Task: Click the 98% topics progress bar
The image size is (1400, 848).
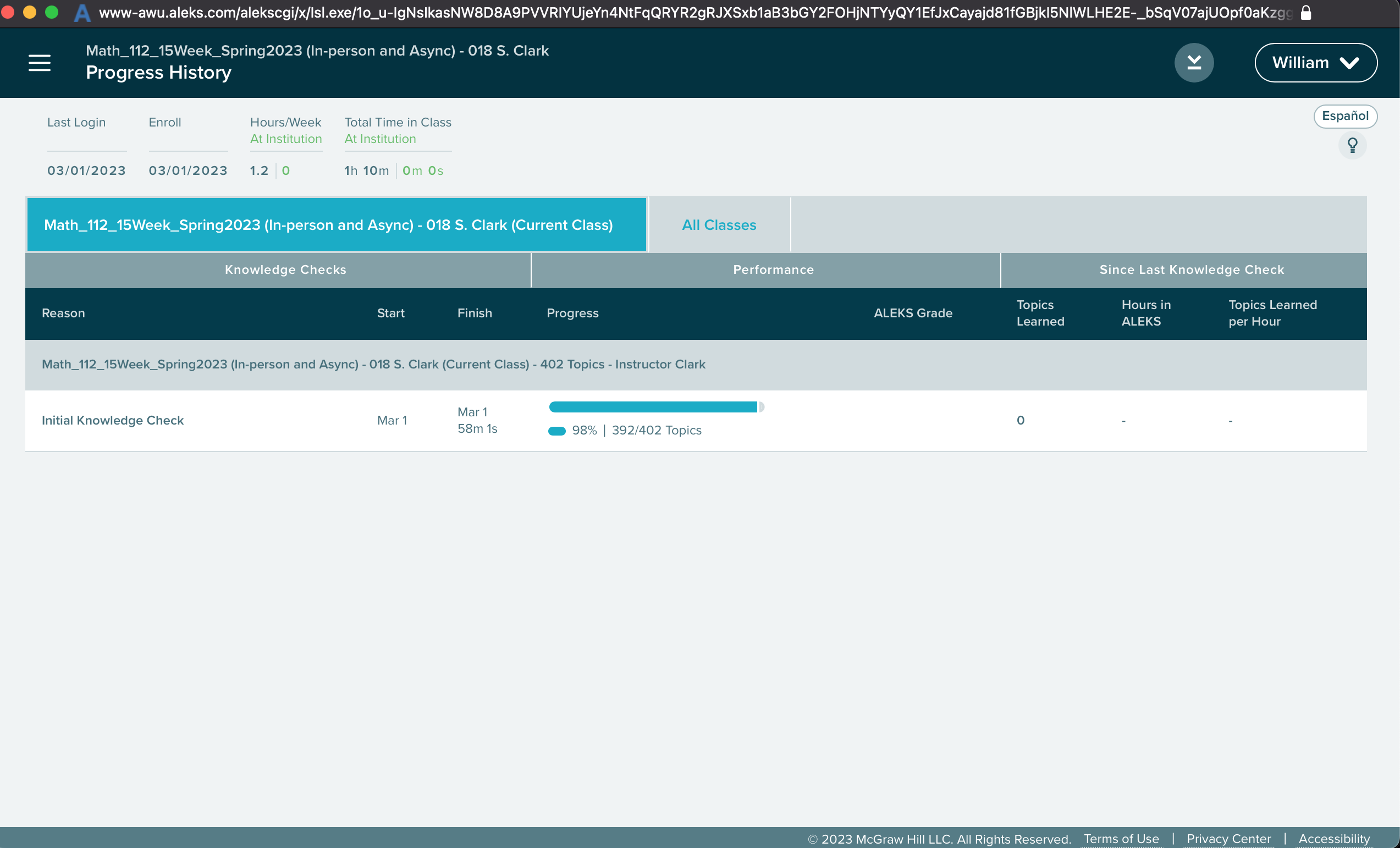Action: (x=653, y=407)
